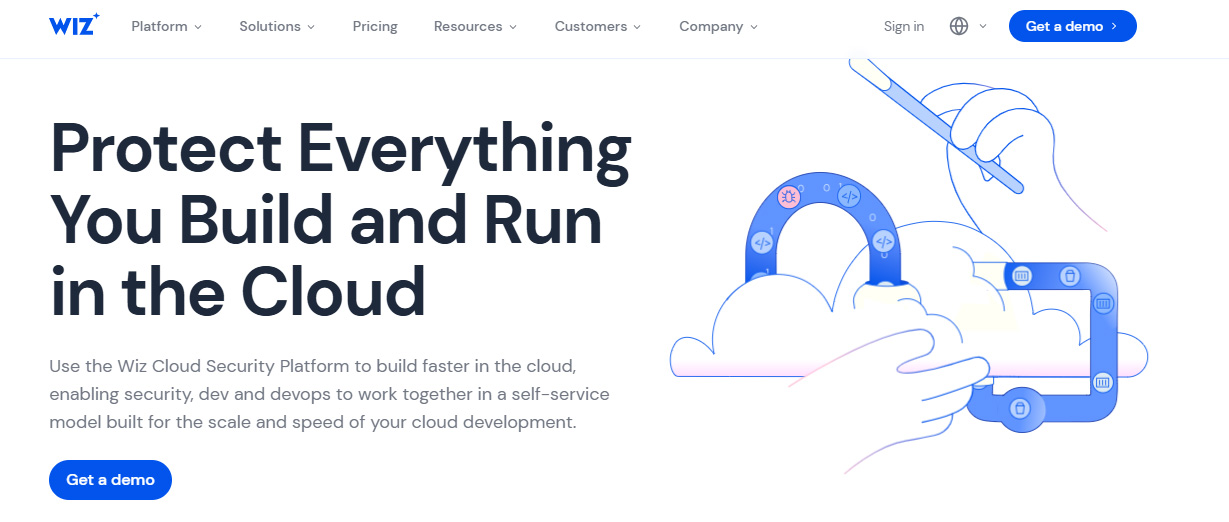Image resolution: width=1229 pixels, height=522 pixels.
Task: Click the hero cloud lock illustration
Action: point(908,265)
